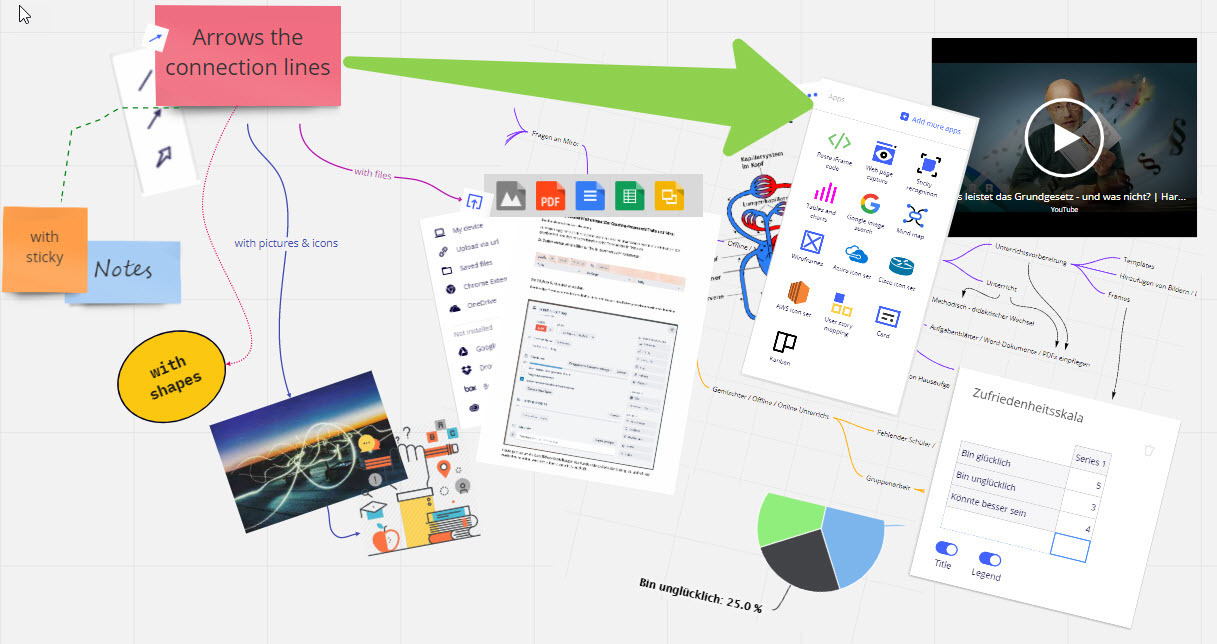Choose the Card app
The height and width of the screenshot is (644, 1217).
pyautogui.click(x=887, y=320)
